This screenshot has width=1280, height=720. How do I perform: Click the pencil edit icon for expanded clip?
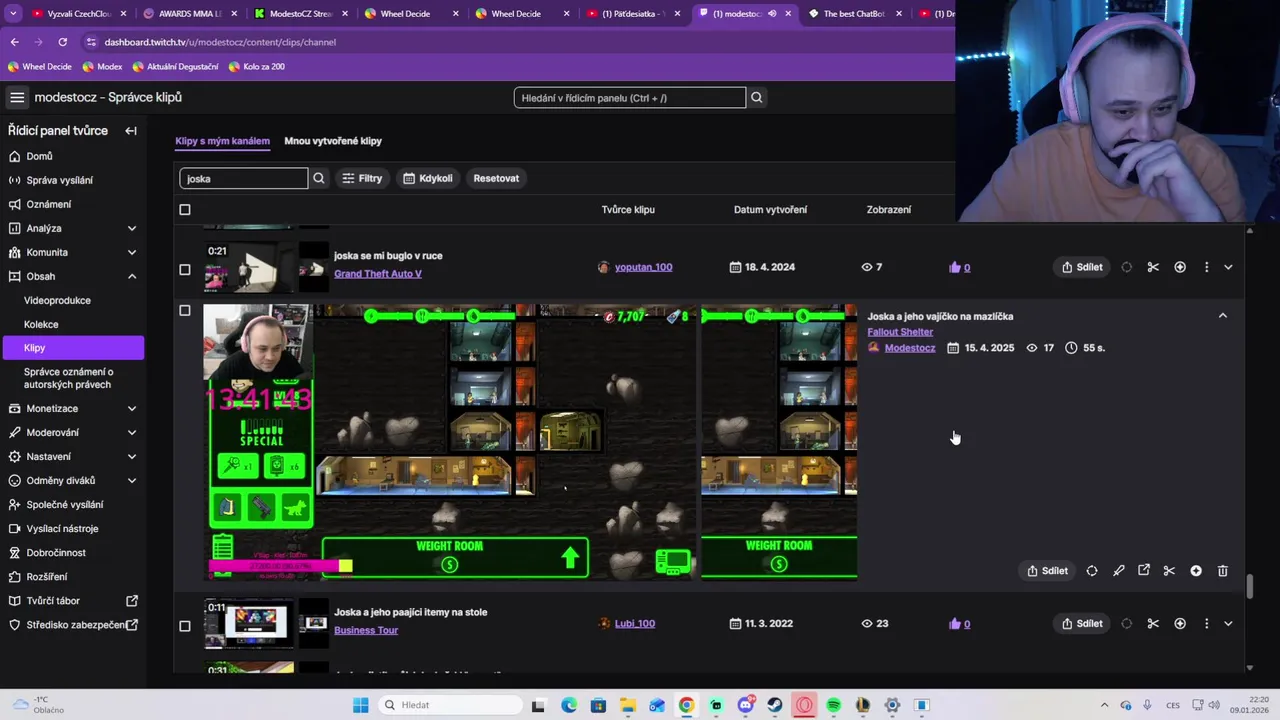click(x=1118, y=571)
